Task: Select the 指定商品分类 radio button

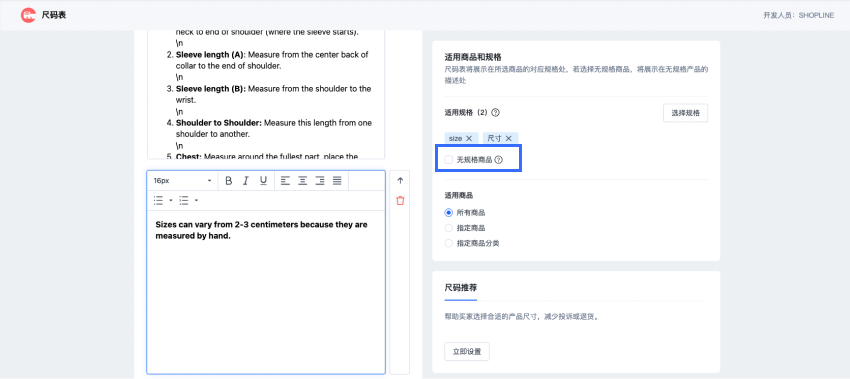Action: [x=448, y=243]
